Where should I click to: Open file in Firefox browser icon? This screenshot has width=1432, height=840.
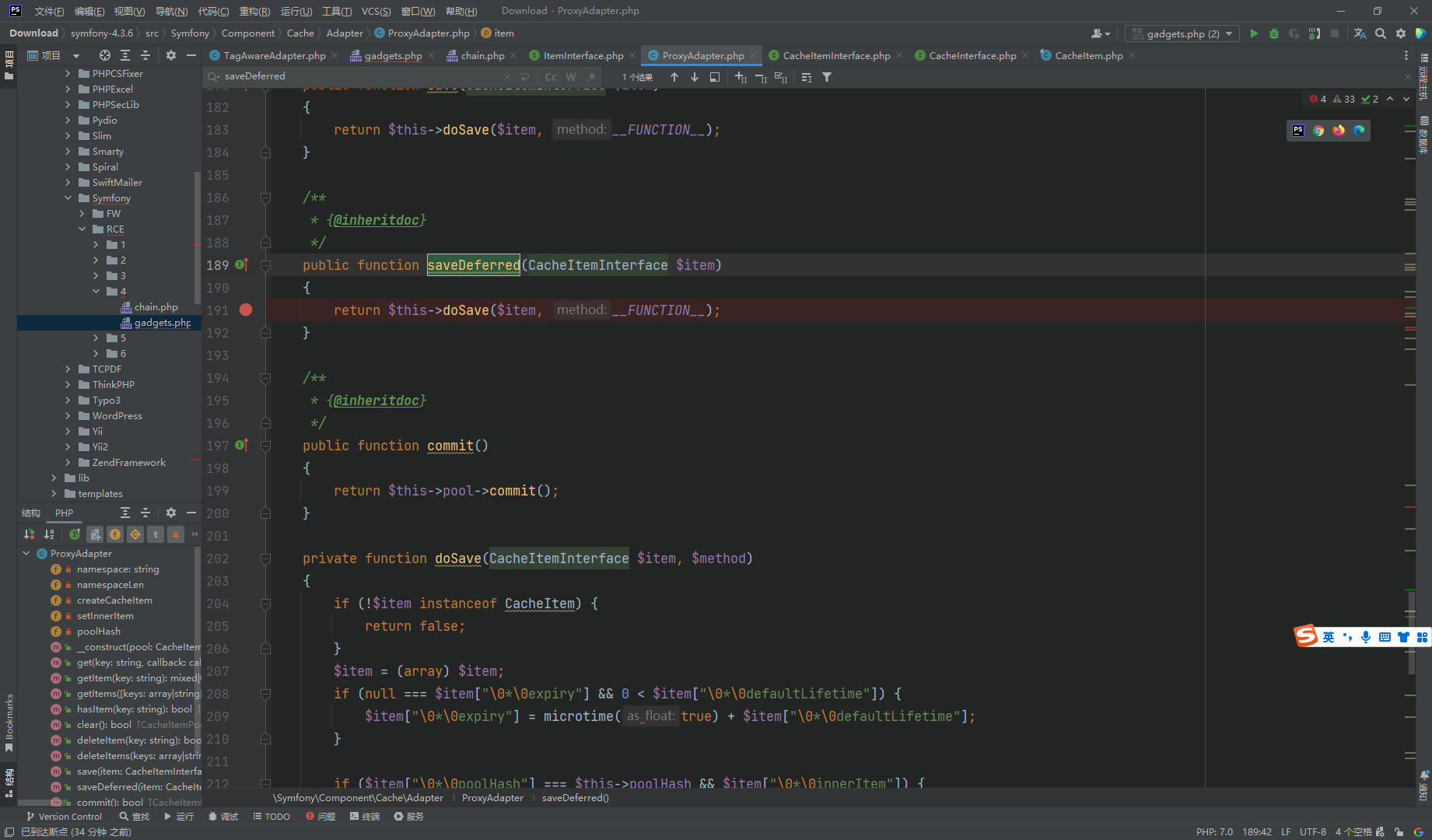[1339, 131]
